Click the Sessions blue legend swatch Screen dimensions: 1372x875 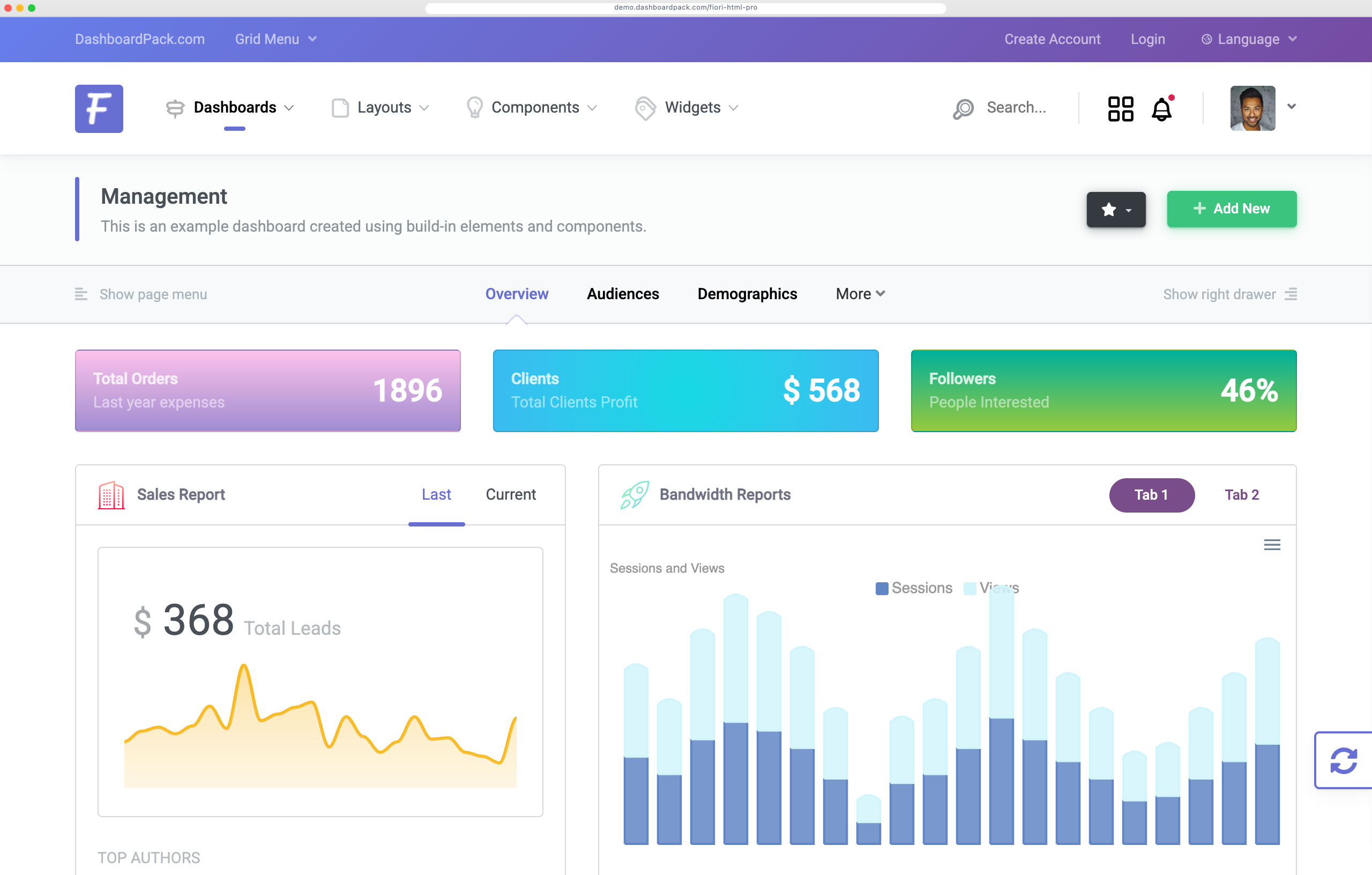click(882, 589)
